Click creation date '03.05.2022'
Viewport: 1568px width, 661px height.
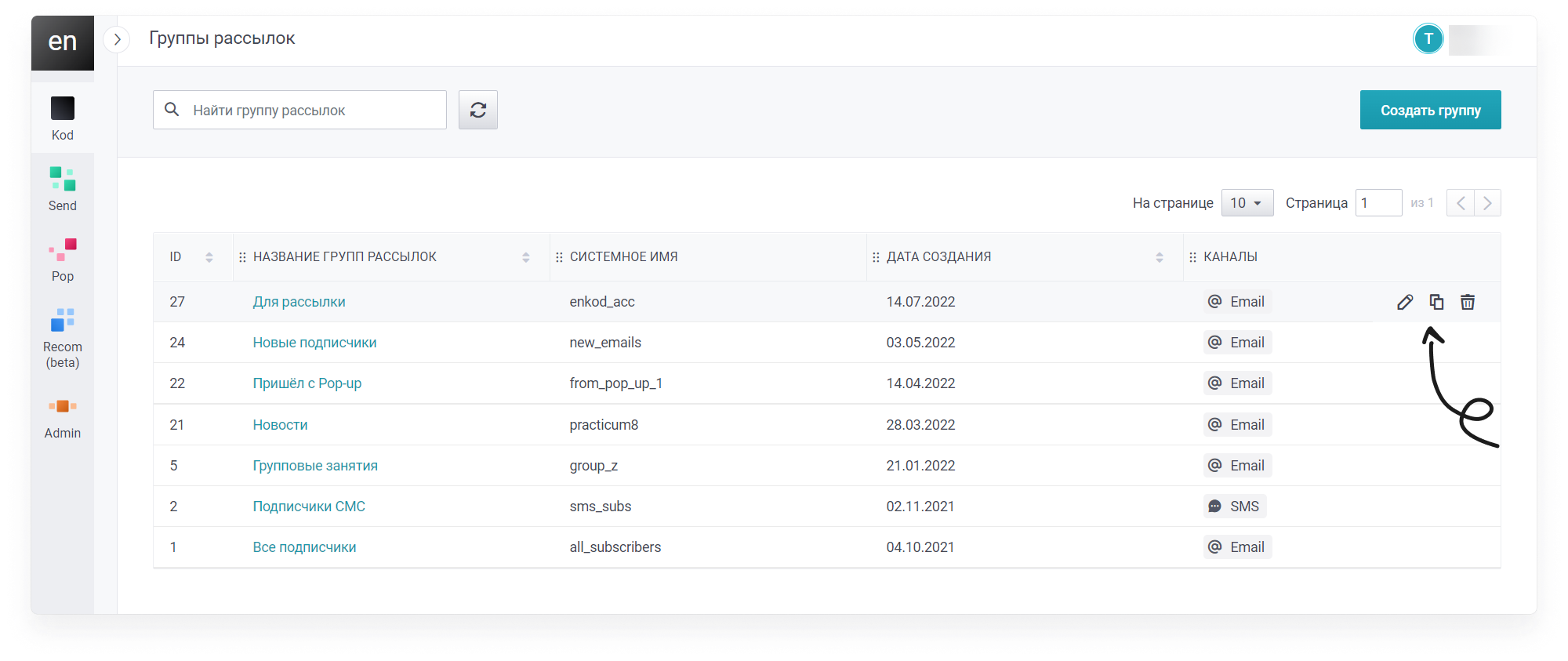pos(920,343)
